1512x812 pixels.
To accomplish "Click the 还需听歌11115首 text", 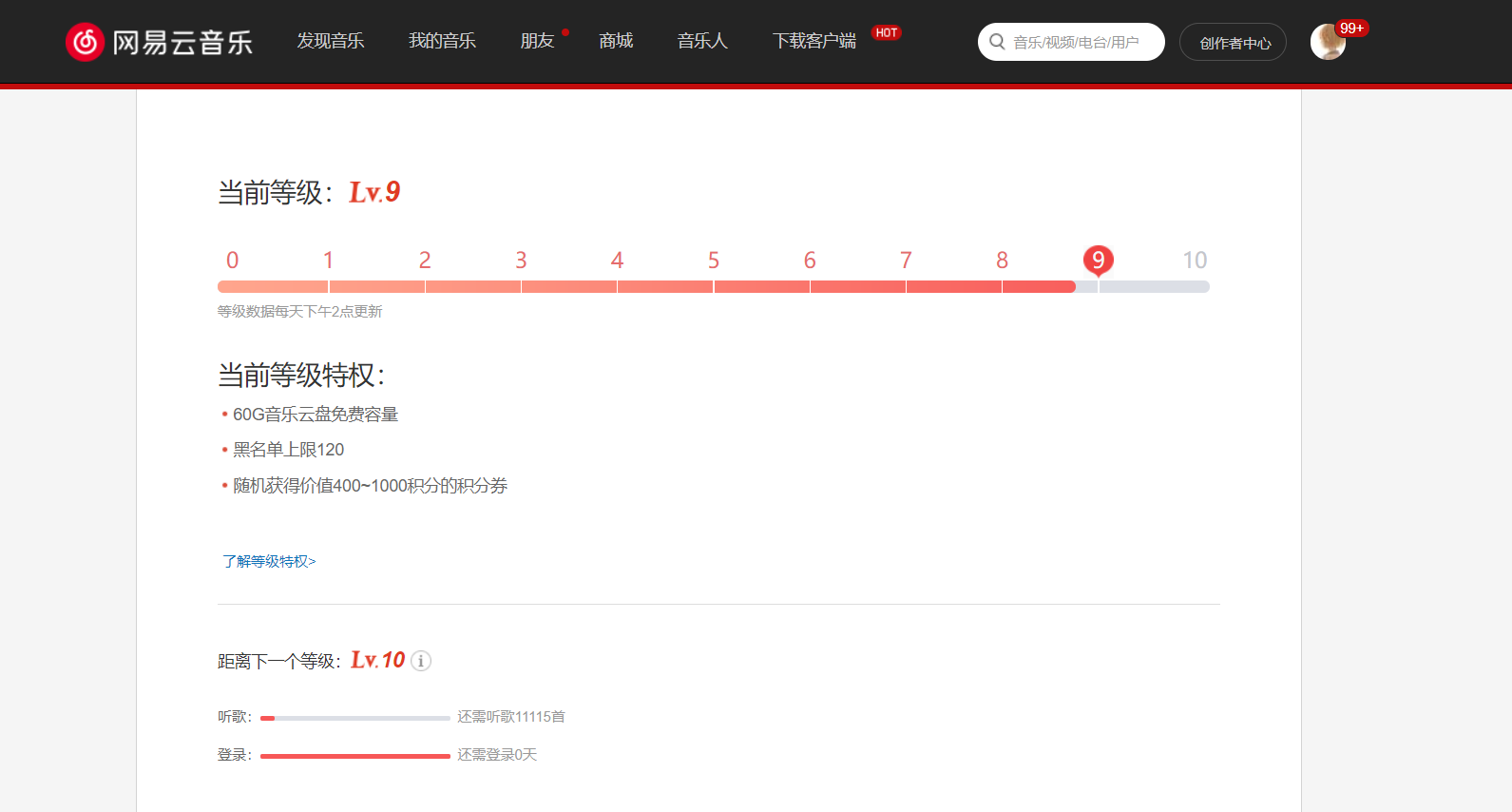I will pos(511,717).
